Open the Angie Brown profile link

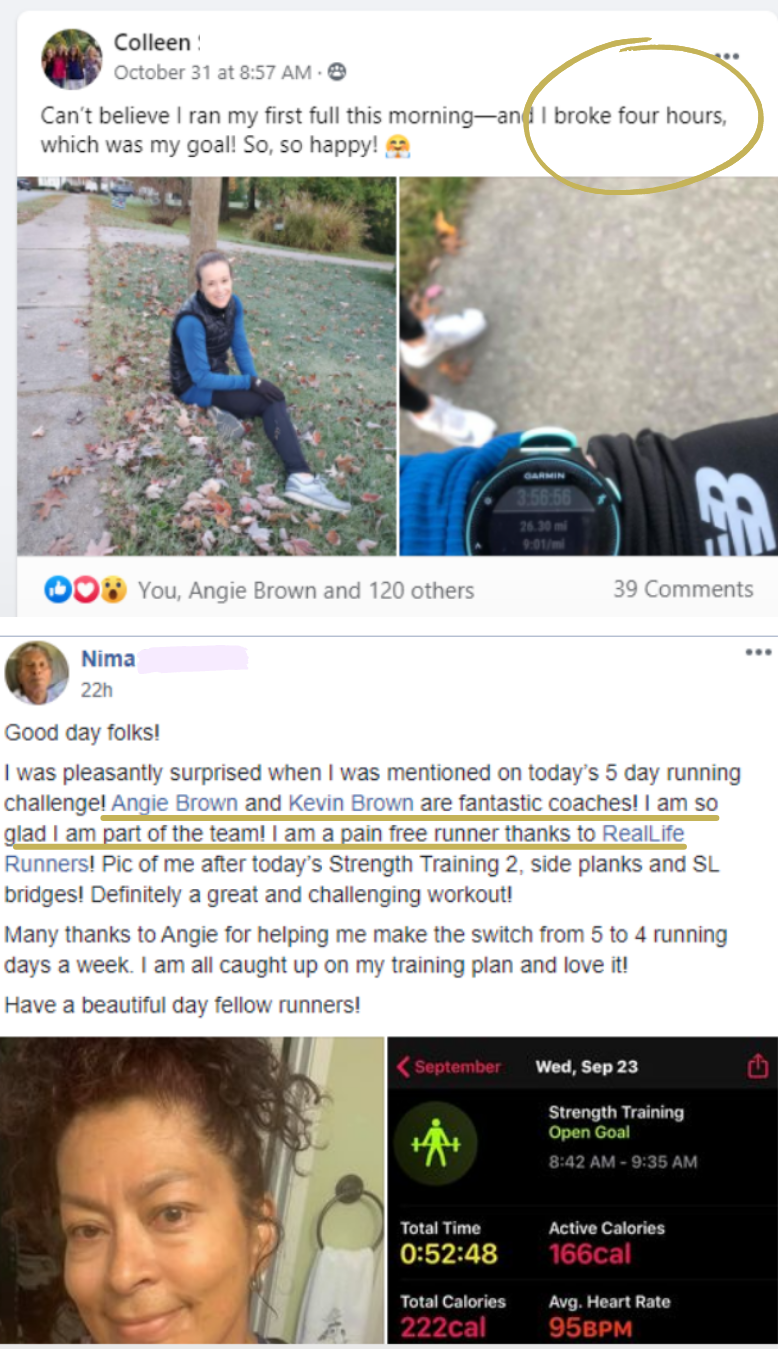click(x=175, y=803)
